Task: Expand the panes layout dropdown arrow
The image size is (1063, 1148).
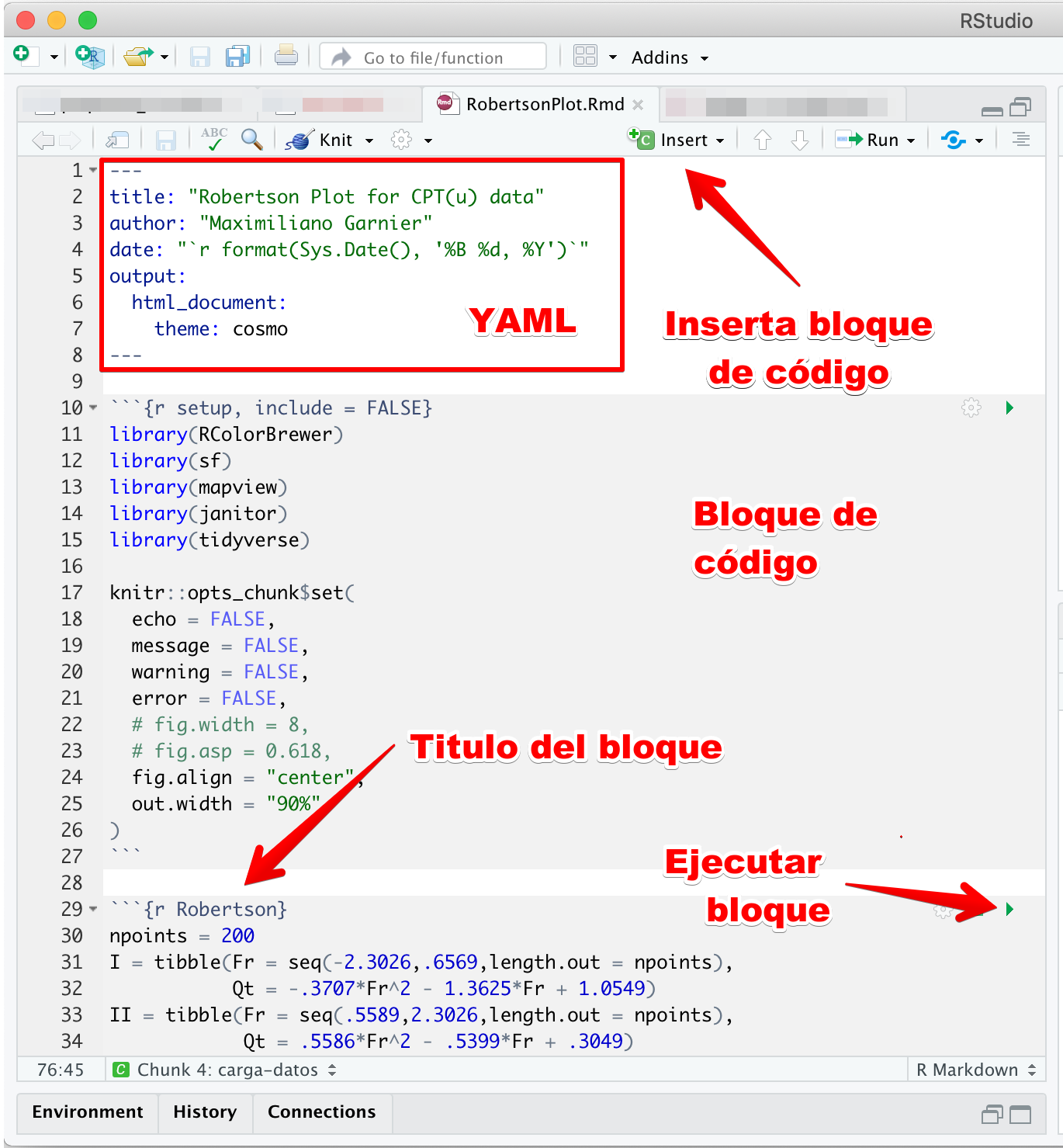Action: [613, 57]
